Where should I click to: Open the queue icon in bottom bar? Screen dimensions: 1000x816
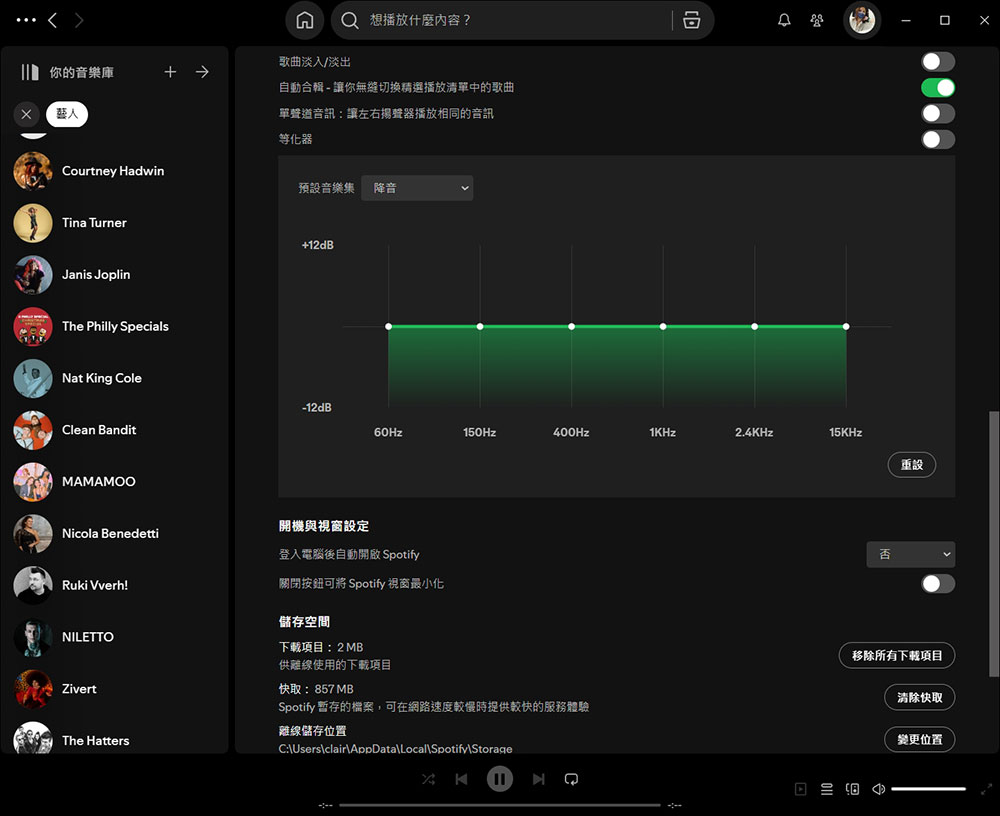point(827,789)
